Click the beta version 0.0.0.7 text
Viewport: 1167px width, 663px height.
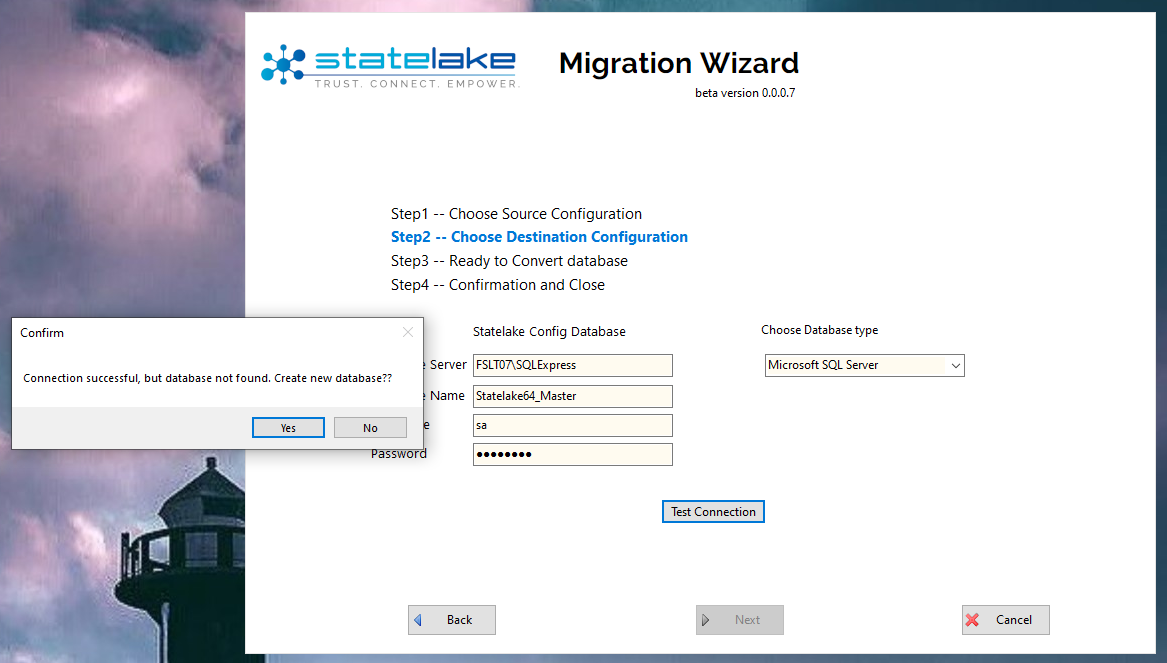point(745,93)
